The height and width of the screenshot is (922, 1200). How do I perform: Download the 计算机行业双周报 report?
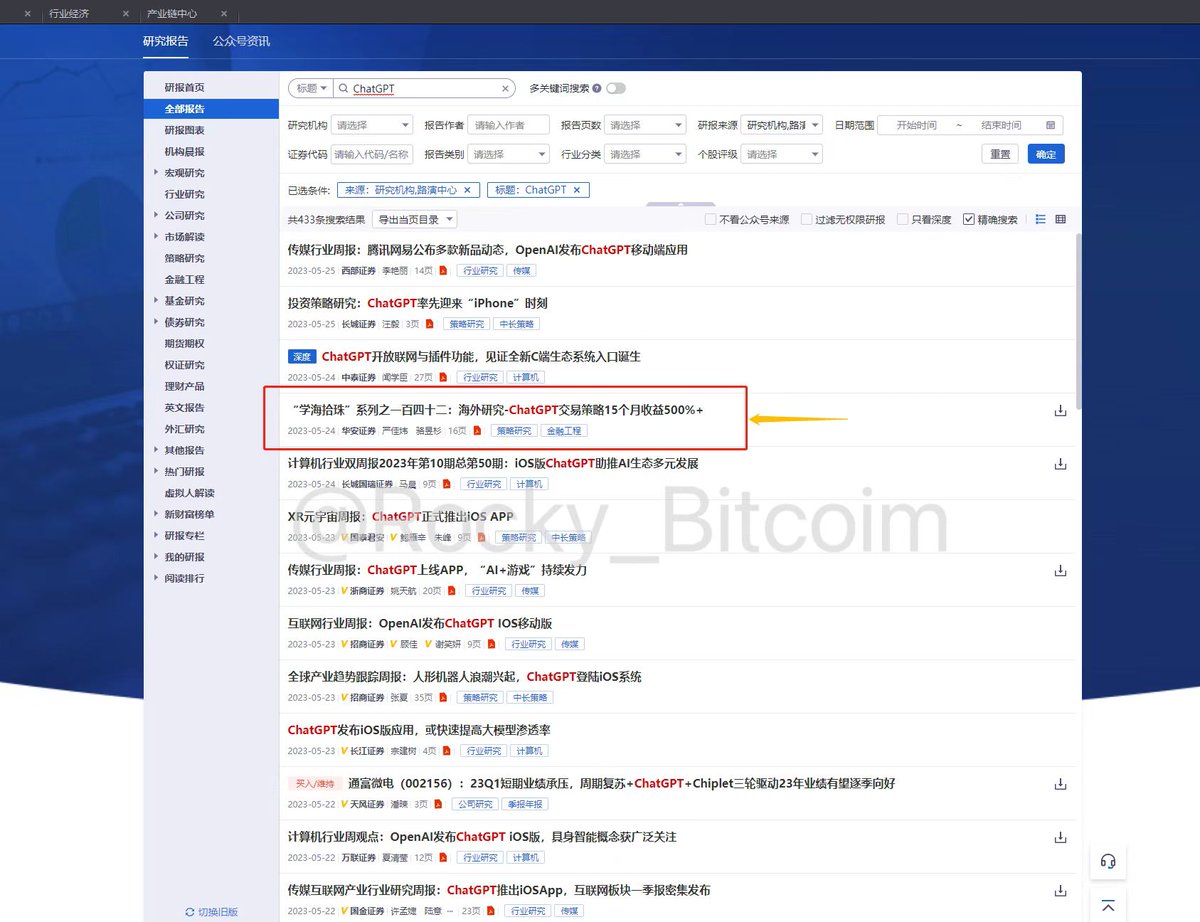1060,464
